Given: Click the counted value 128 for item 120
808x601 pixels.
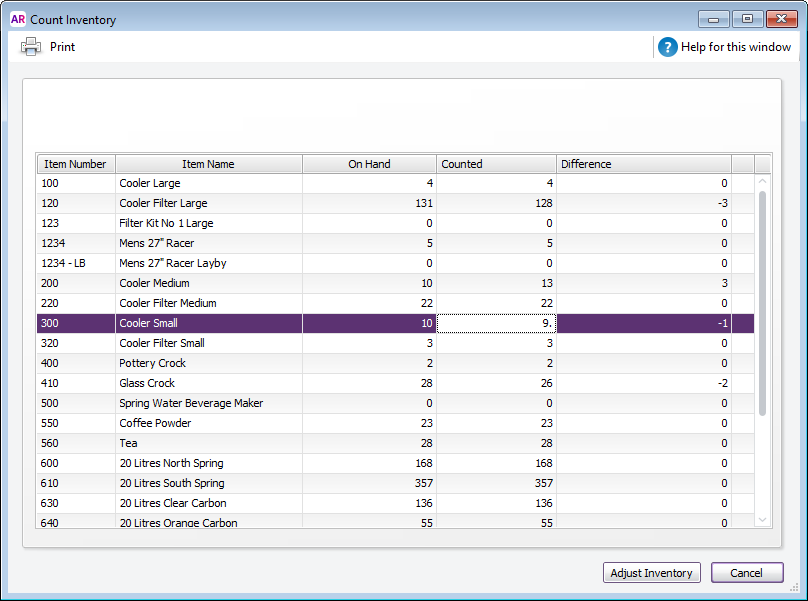Looking at the screenshot, I should pyautogui.click(x=544, y=203).
